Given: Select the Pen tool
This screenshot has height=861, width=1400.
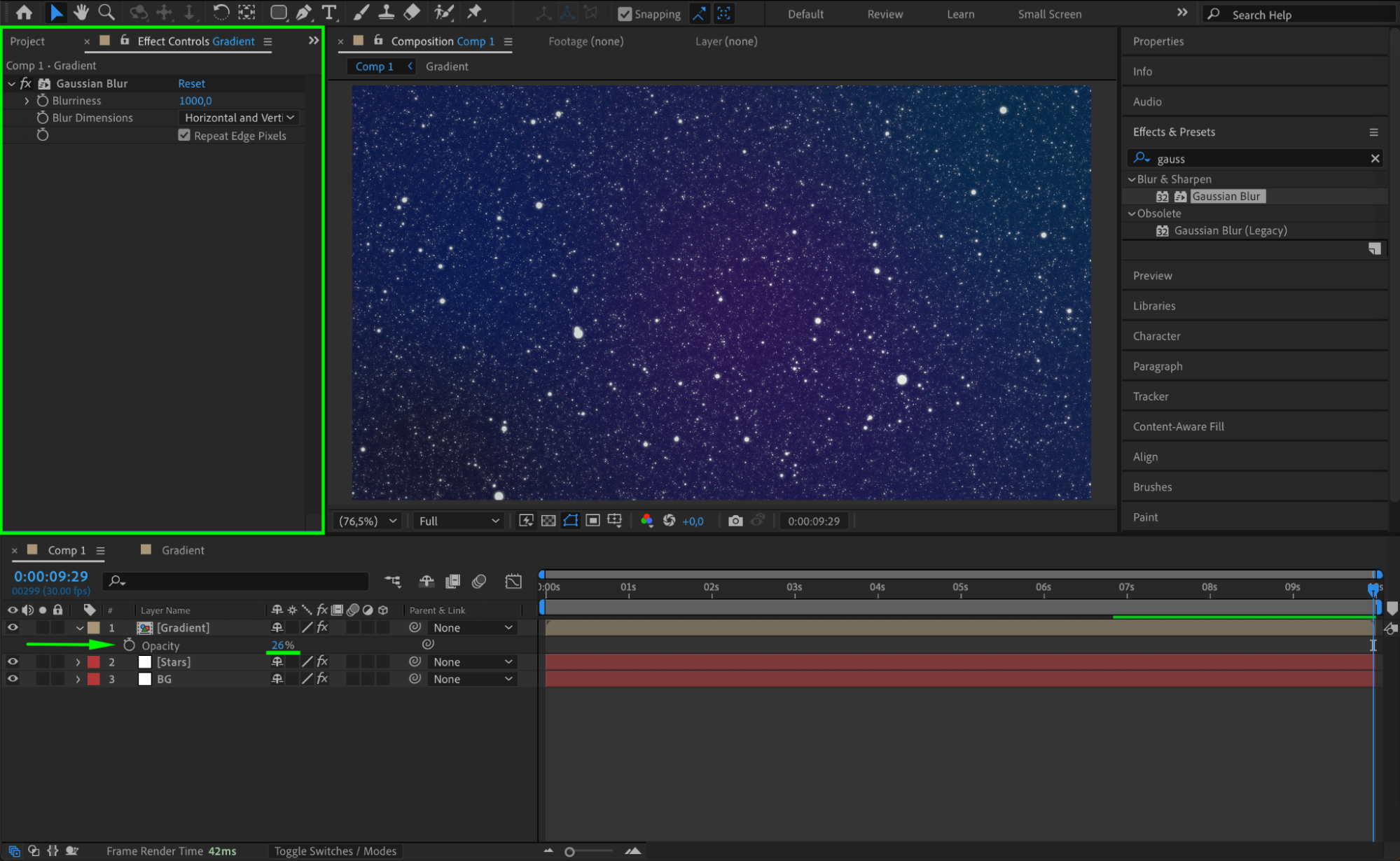Looking at the screenshot, I should tap(304, 13).
